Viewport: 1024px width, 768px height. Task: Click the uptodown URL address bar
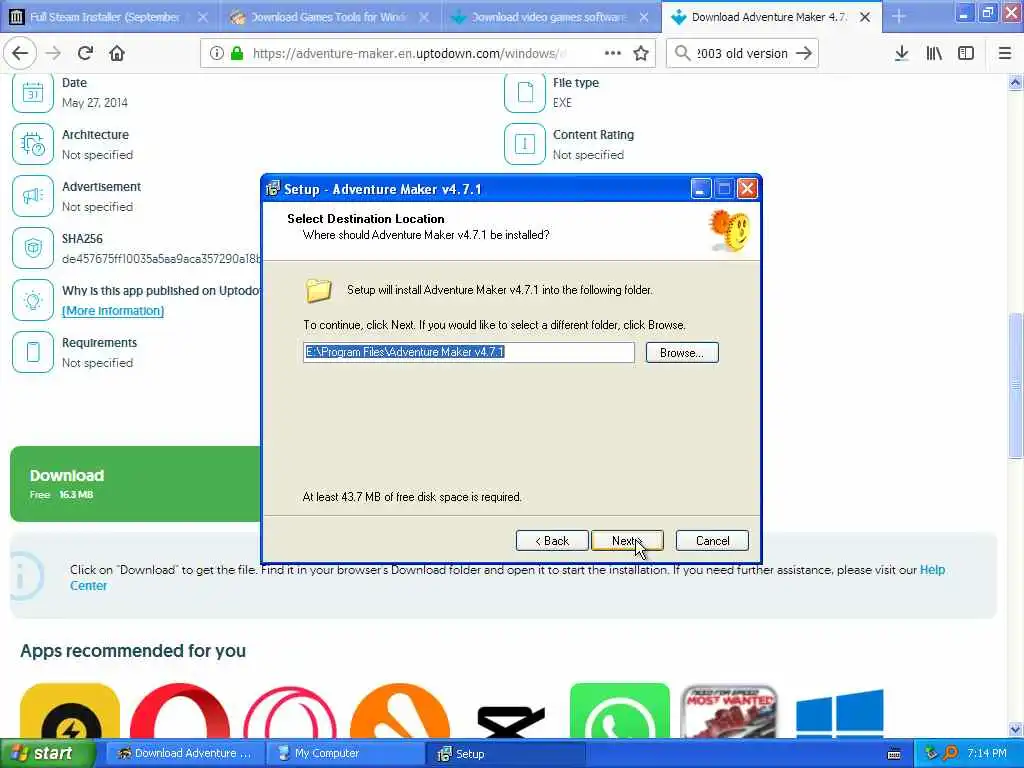409,53
